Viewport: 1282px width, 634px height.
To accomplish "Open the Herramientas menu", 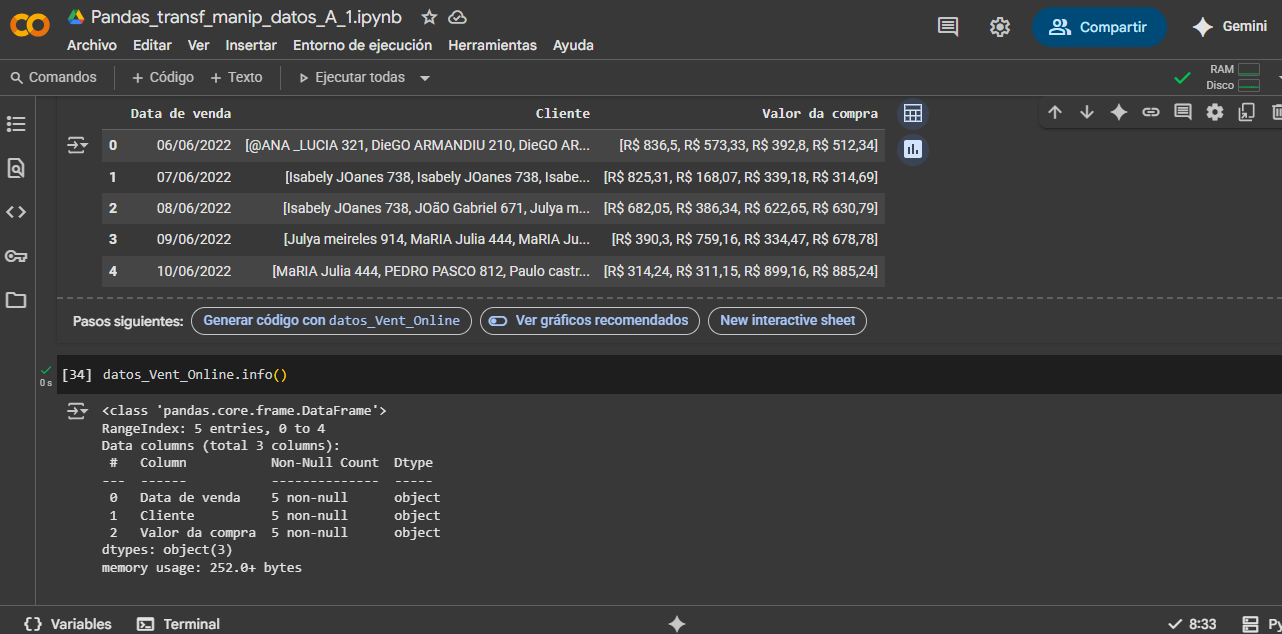I will 492,45.
